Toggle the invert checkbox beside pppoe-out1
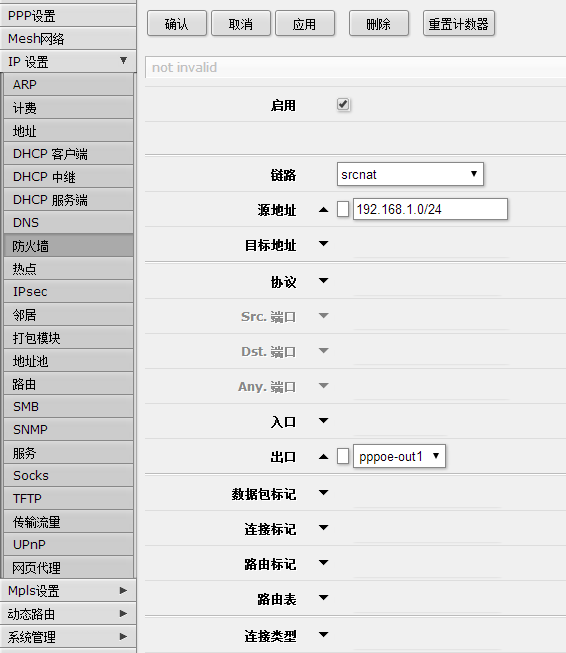566x653 pixels. [343, 456]
